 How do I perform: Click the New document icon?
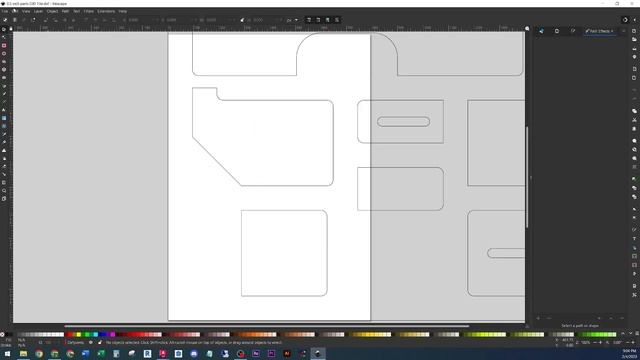[634, 31]
